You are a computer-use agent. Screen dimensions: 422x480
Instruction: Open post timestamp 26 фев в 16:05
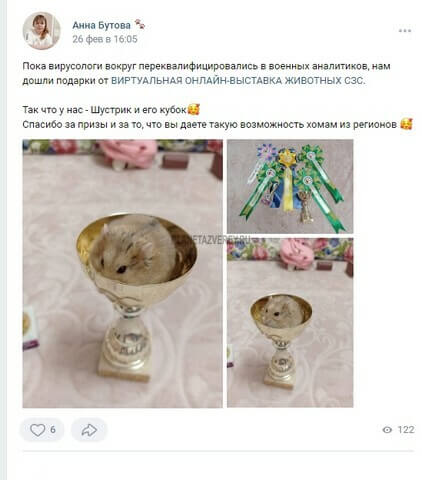point(105,39)
